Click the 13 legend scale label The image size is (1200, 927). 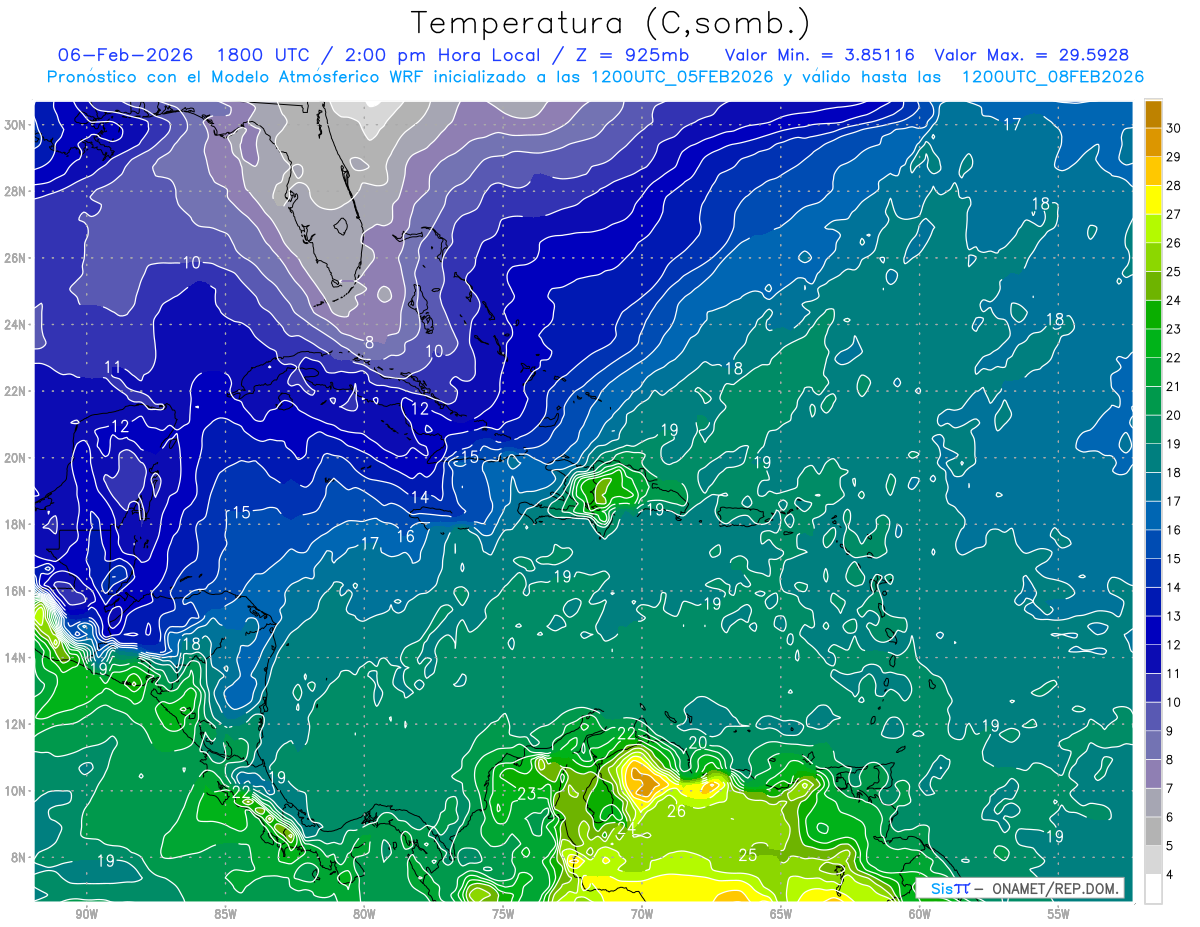coord(1174,616)
